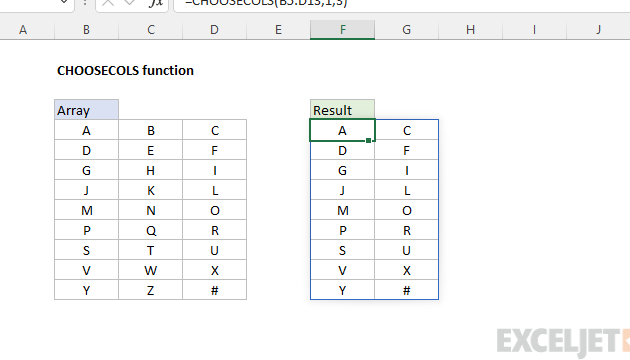
Task: Select cell 'U' in the Array table
Action: (215, 250)
